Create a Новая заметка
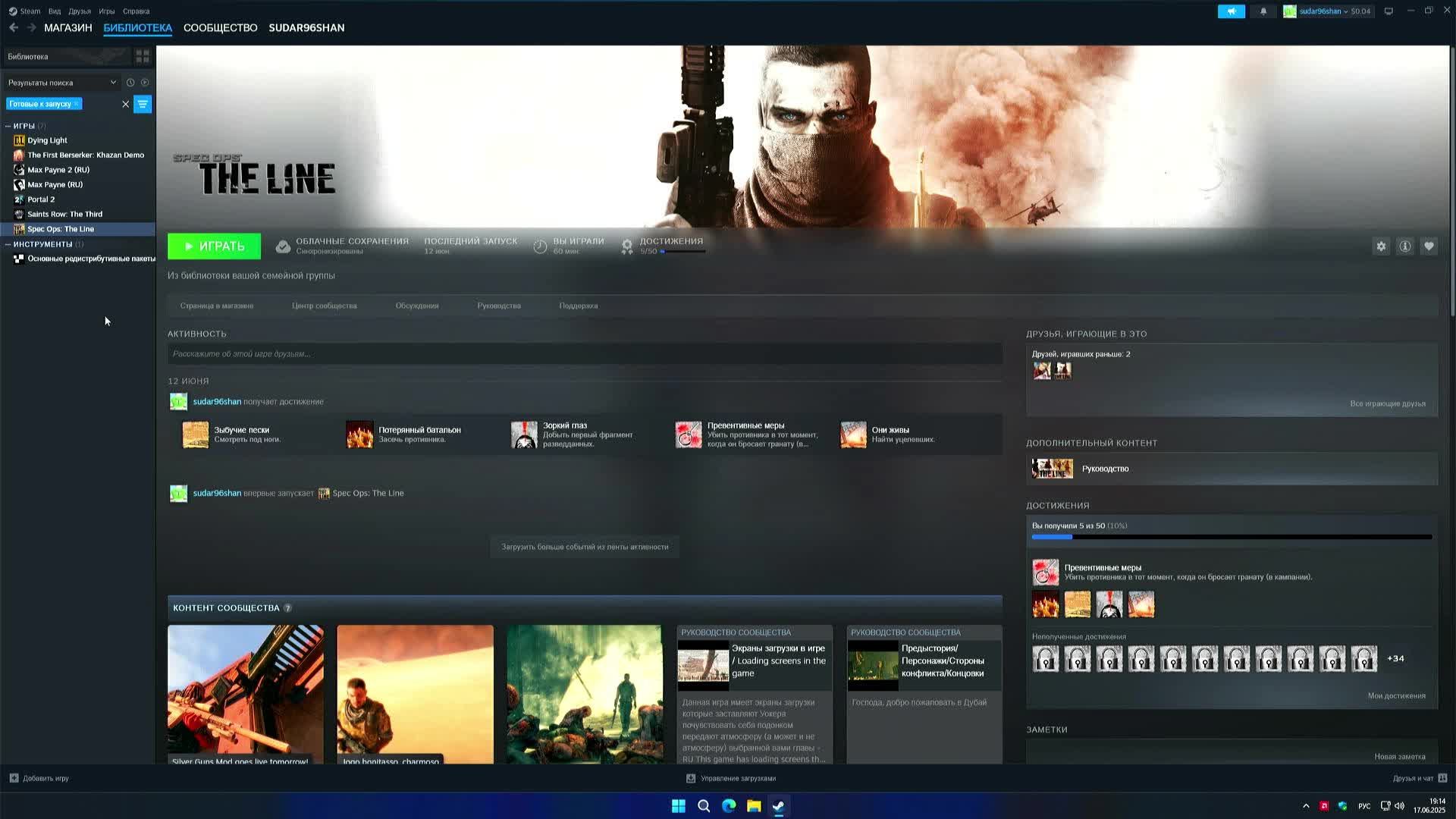 click(1399, 756)
